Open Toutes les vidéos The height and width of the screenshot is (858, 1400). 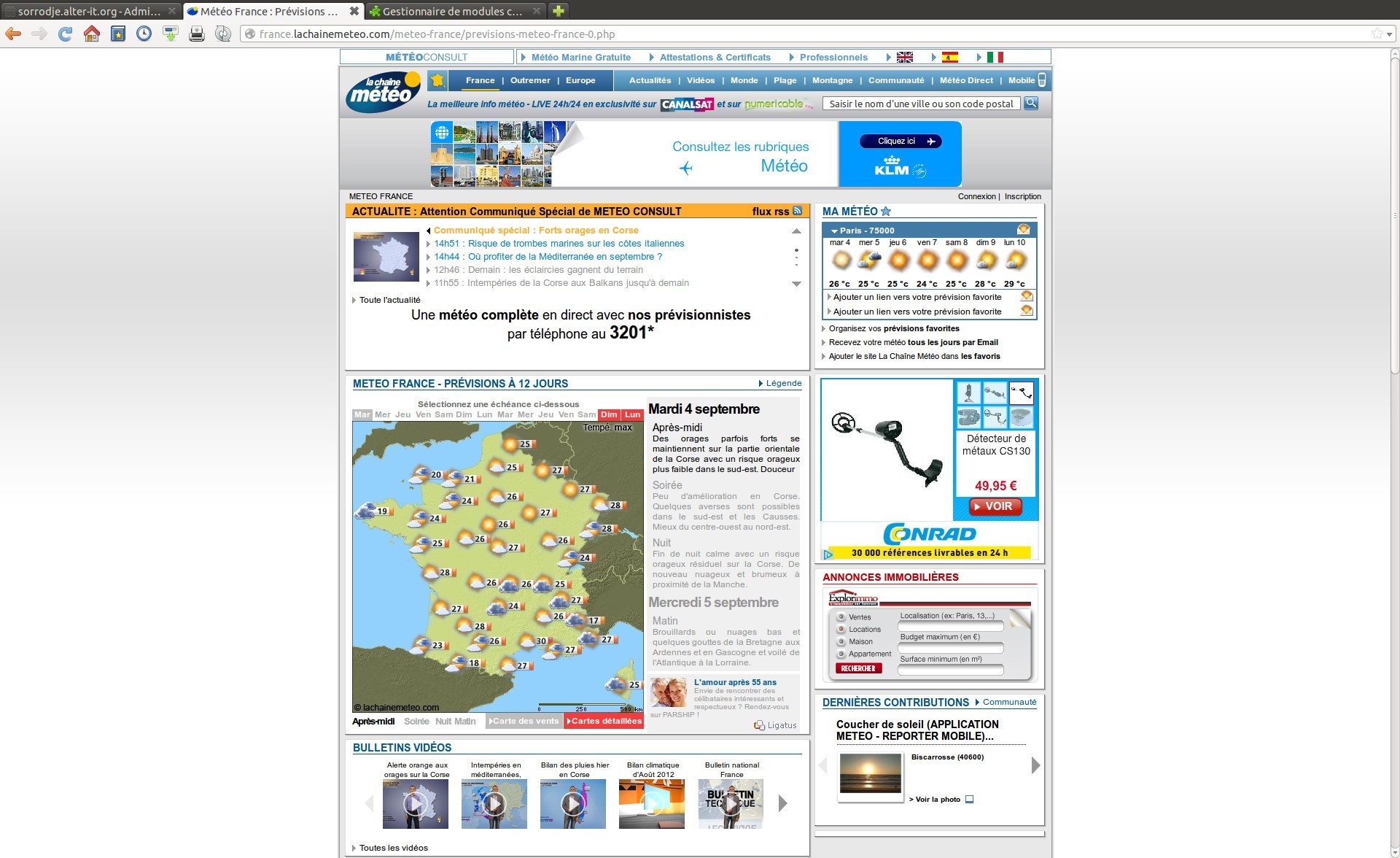[x=390, y=848]
